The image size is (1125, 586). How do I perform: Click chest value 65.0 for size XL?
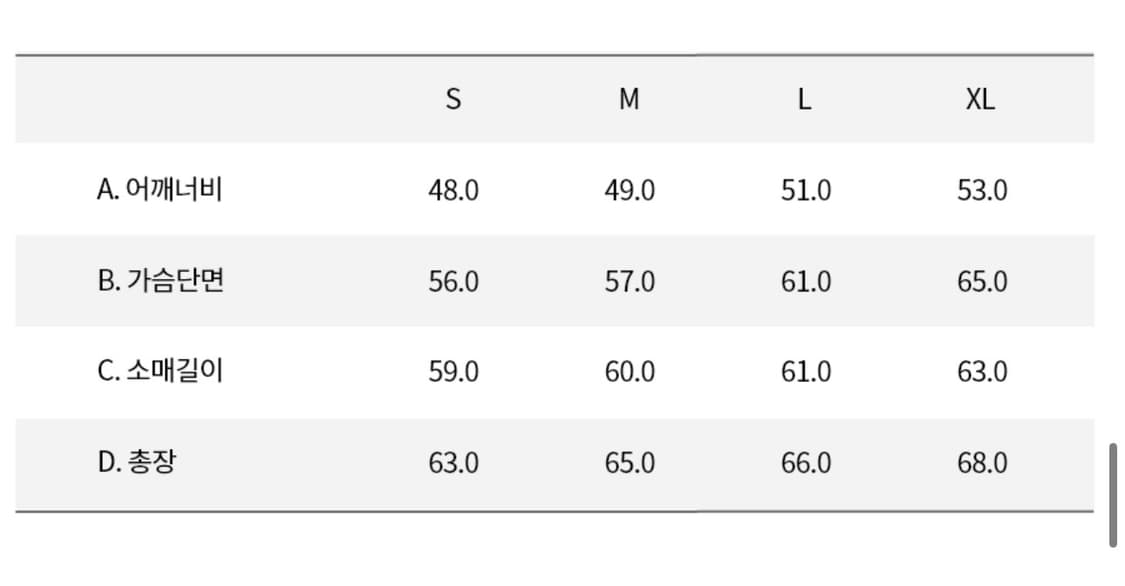tap(982, 281)
